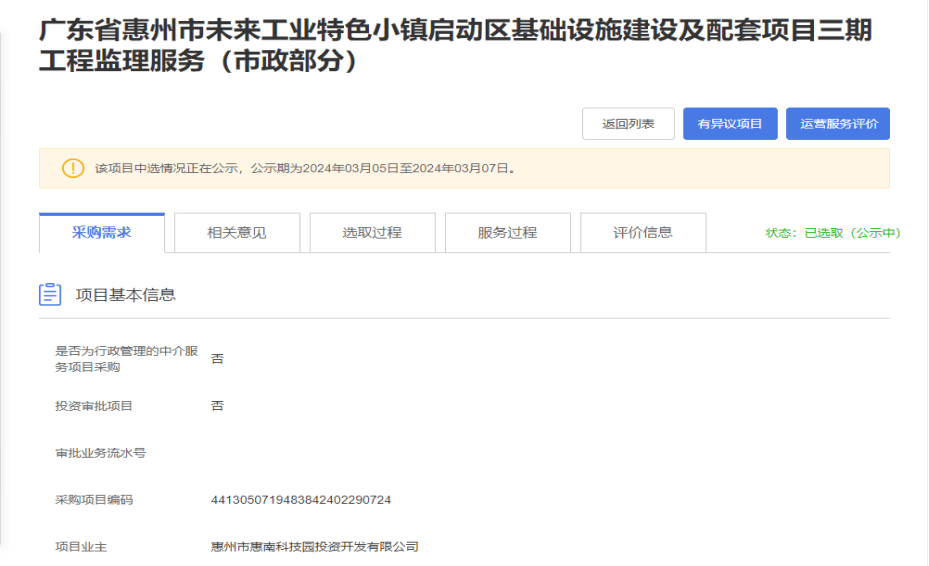This screenshot has height=566, width=929.
Task: Click the 返回列表 button
Action: coord(628,124)
